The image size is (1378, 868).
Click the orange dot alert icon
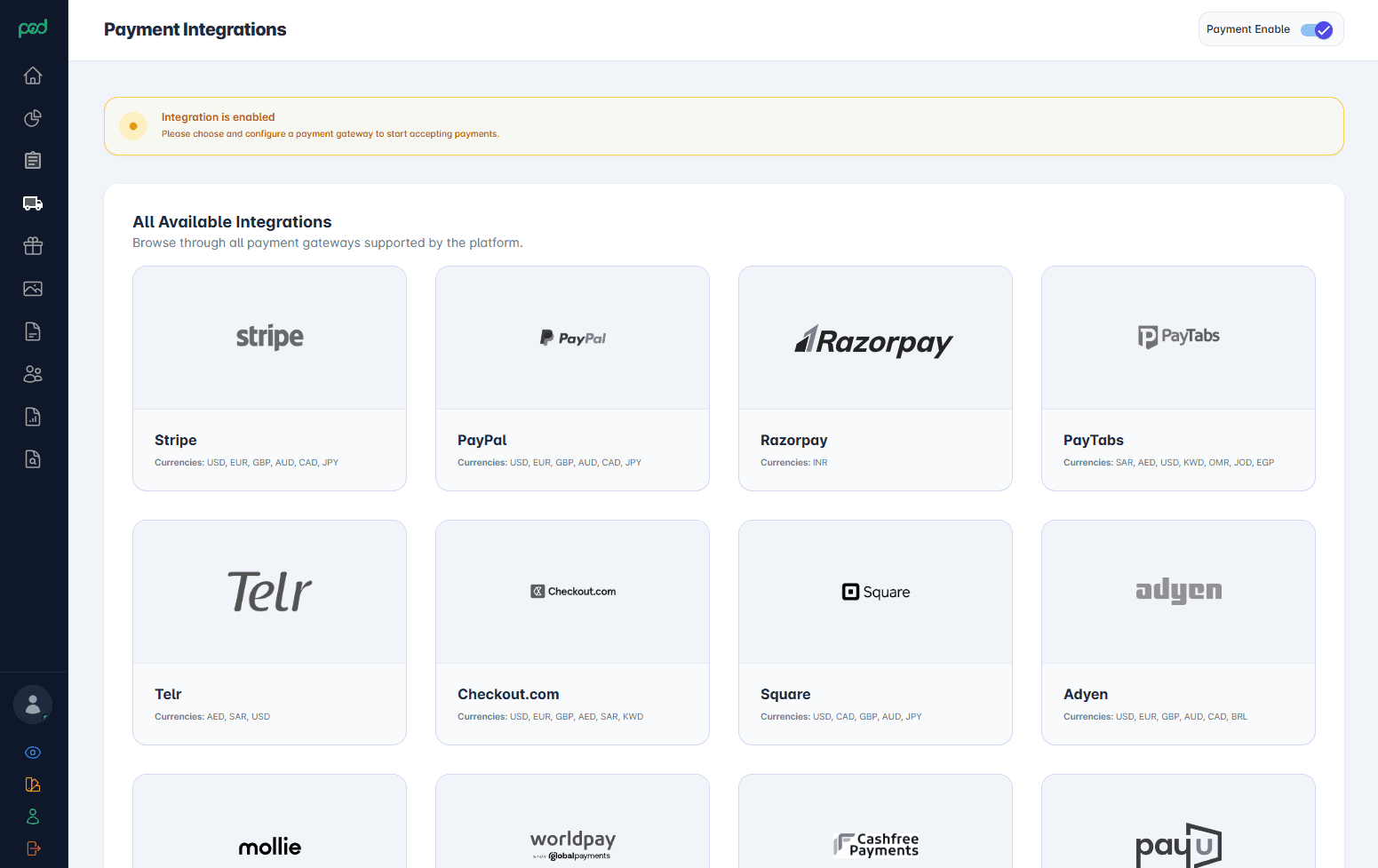[133, 126]
